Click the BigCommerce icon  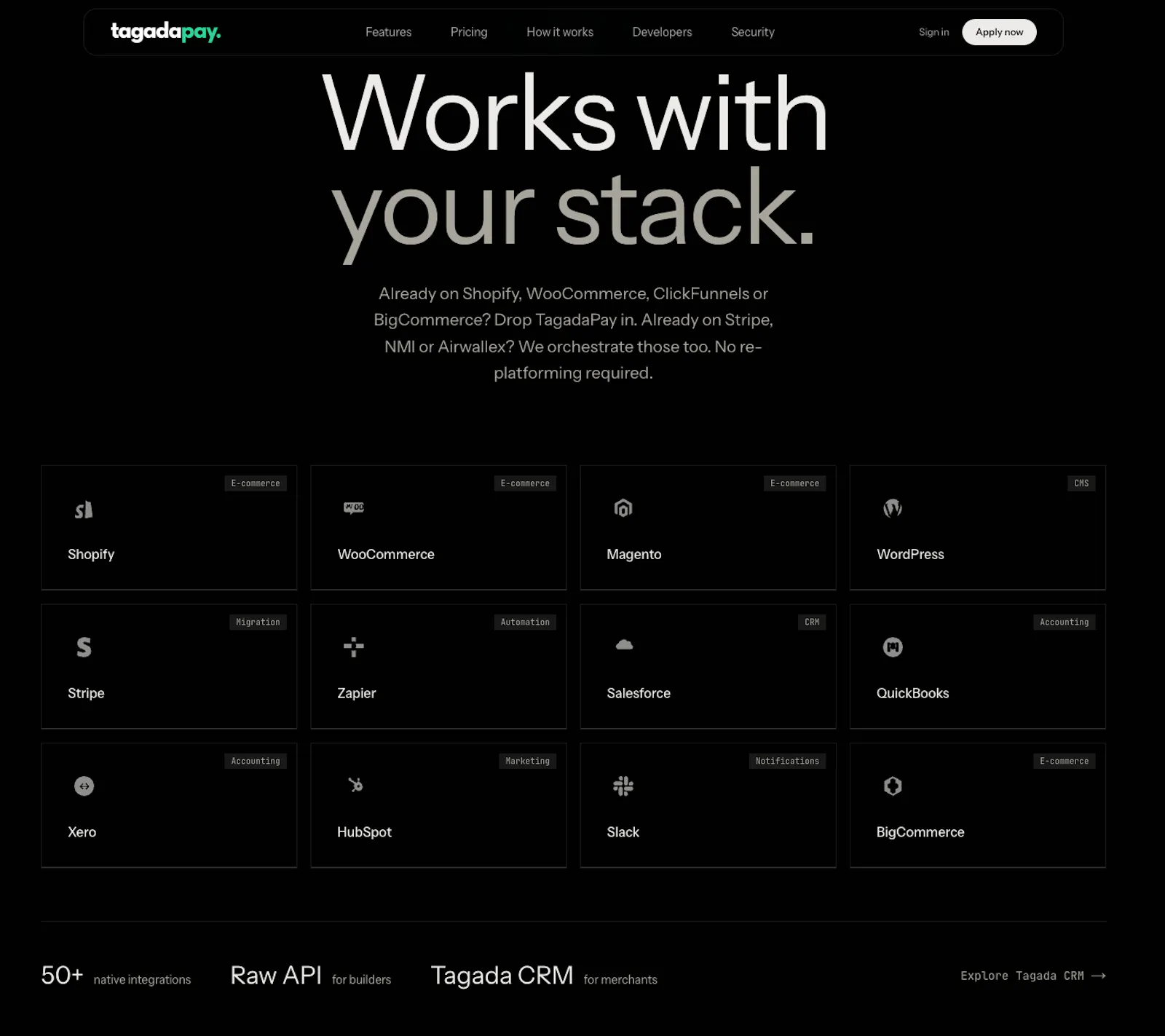893,786
